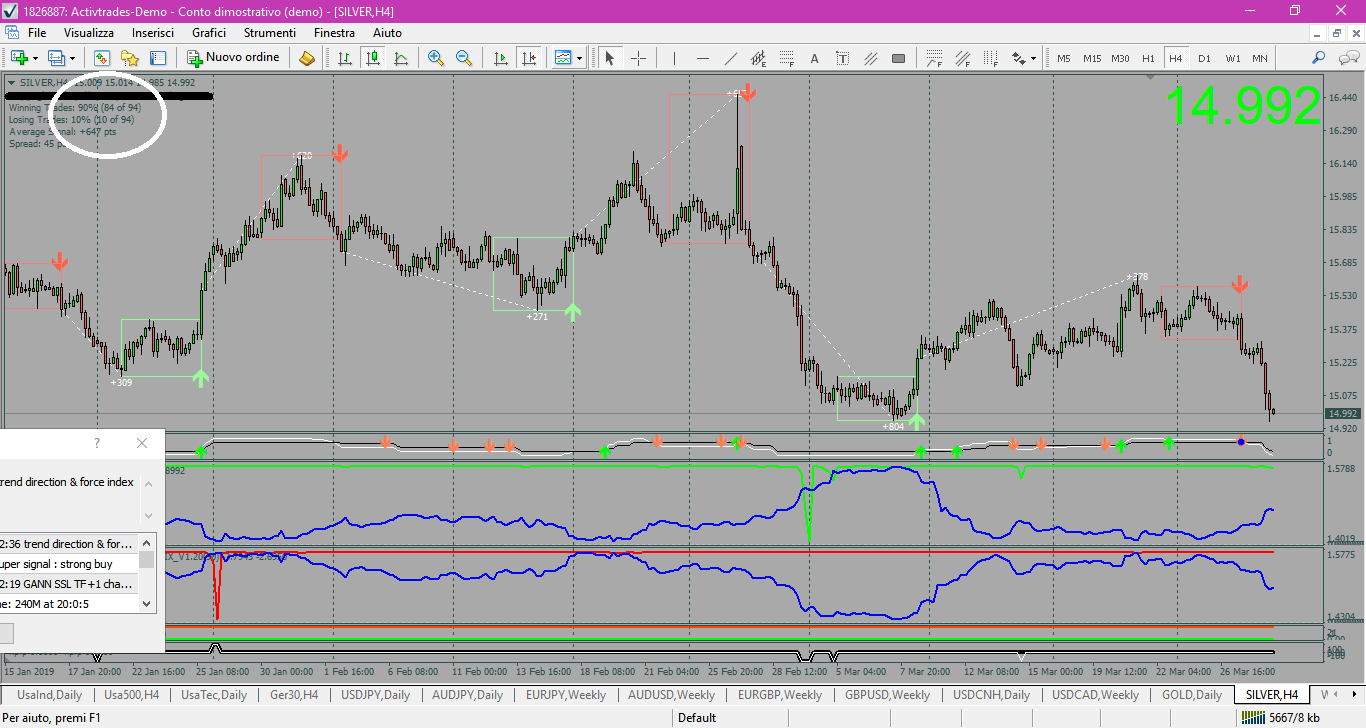Open the search magnifier icon
This screenshot has height=728, width=1366.
pos(1319,58)
